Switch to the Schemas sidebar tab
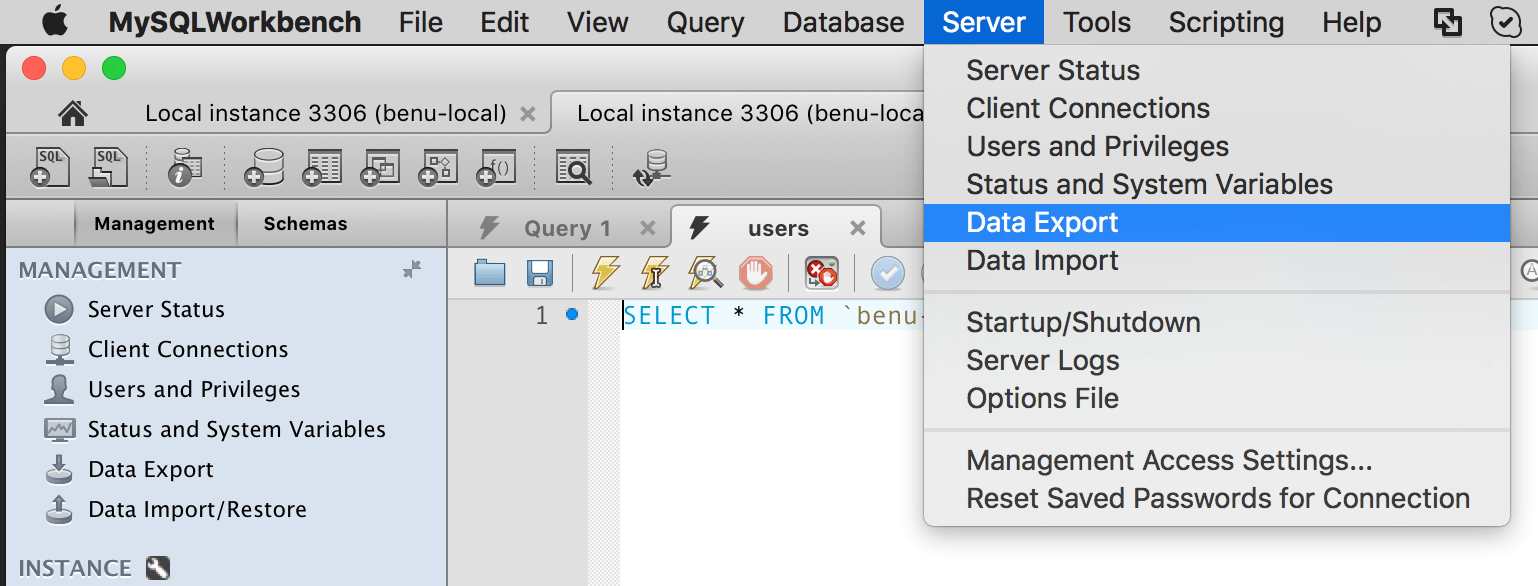Image resolution: width=1538 pixels, height=586 pixels. click(x=306, y=224)
